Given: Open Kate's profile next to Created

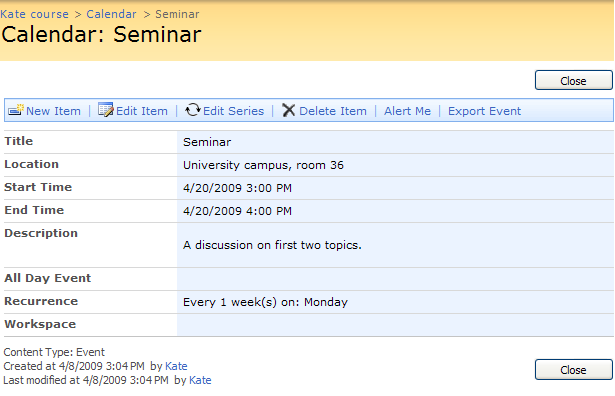Looking at the screenshot, I should pos(176,366).
